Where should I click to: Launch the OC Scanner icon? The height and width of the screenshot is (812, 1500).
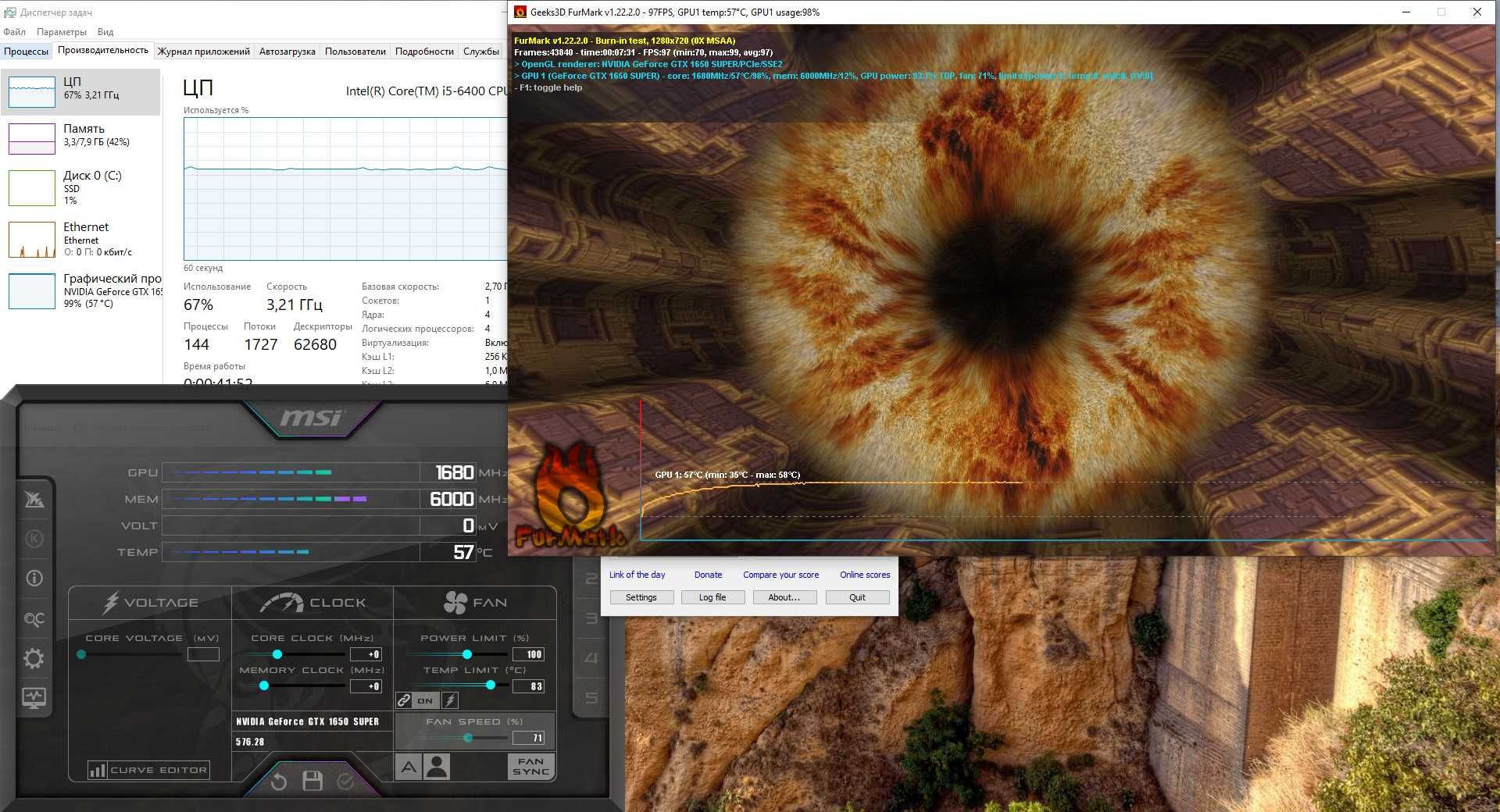34,619
